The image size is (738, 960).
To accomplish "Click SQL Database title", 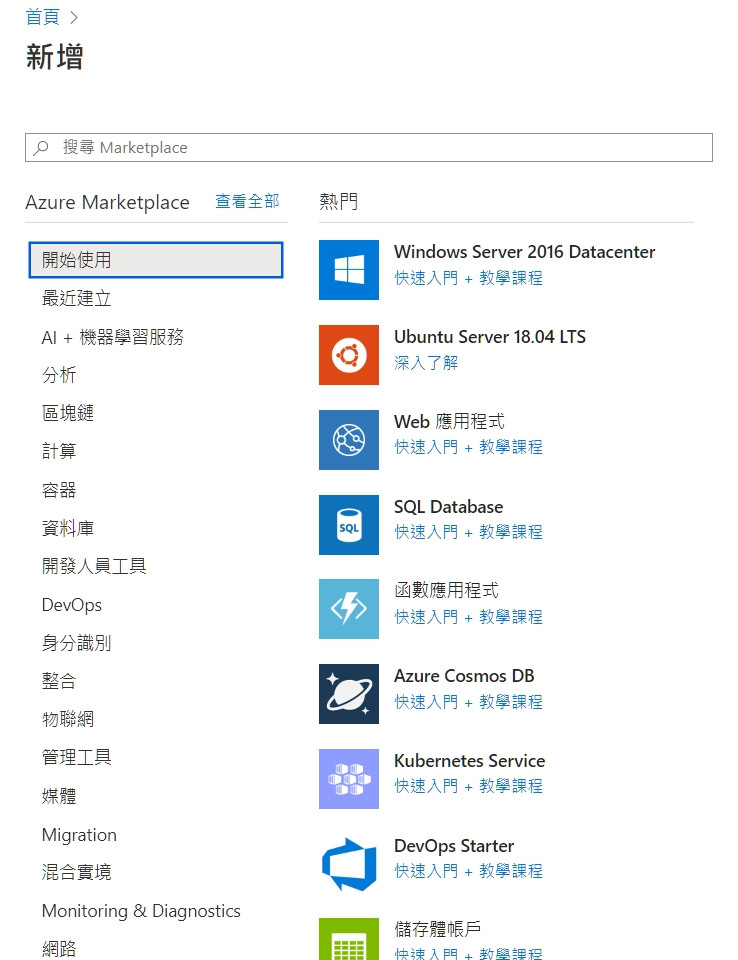I will [448, 507].
